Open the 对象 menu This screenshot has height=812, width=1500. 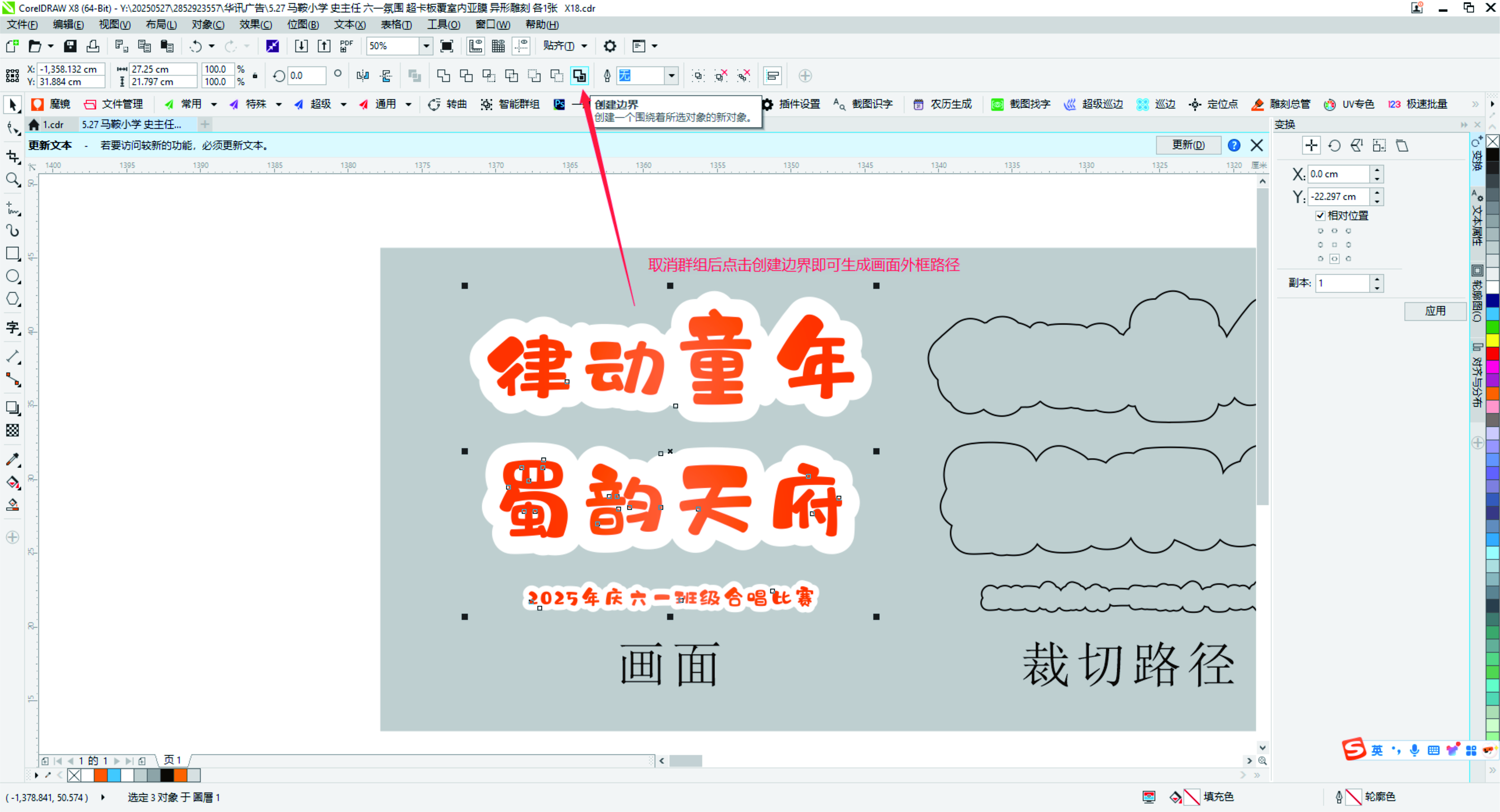tap(208, 24)
